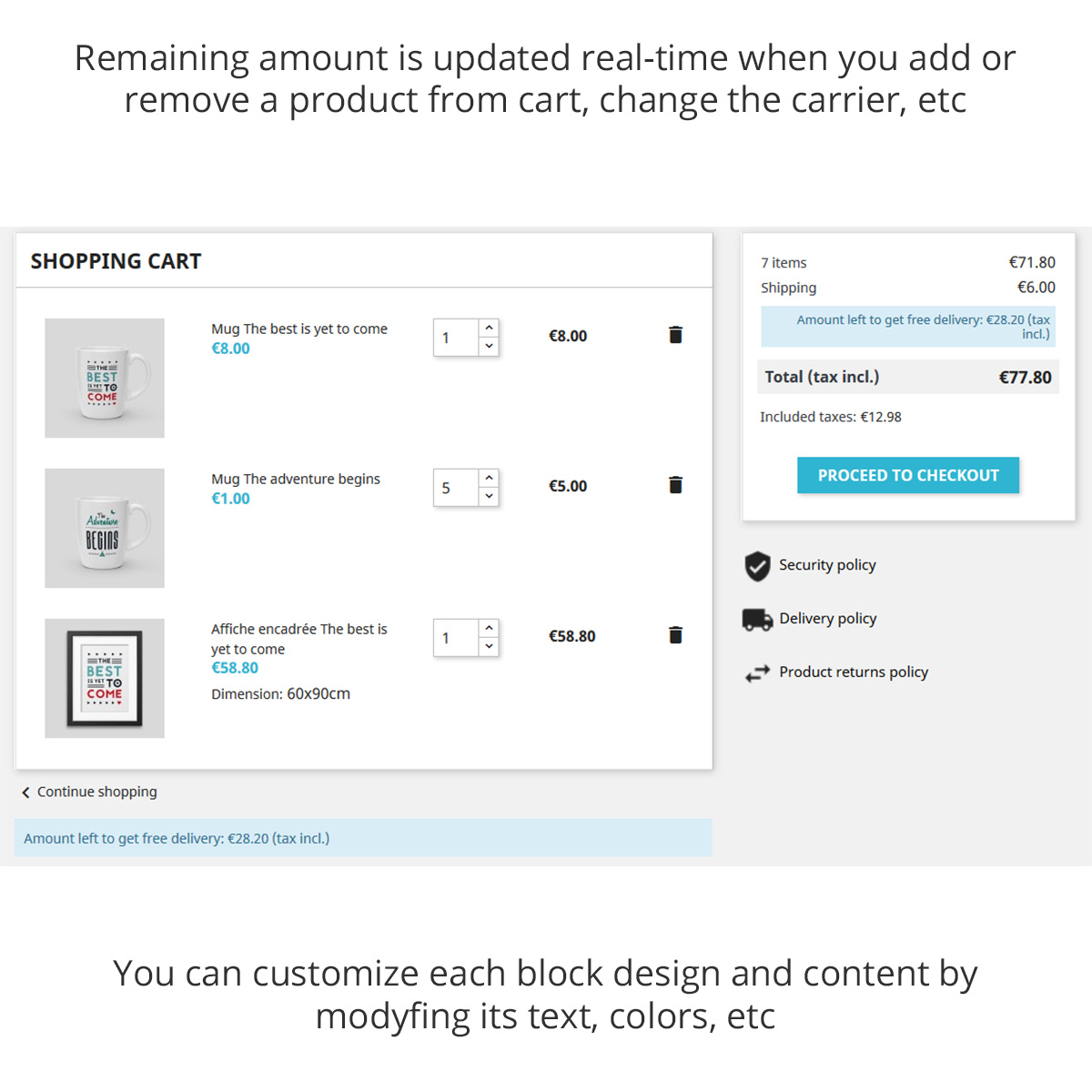Increase quantity of Mug The best is yet to come
Viewport: 1092px width, 1092px height.
[489, 328]
